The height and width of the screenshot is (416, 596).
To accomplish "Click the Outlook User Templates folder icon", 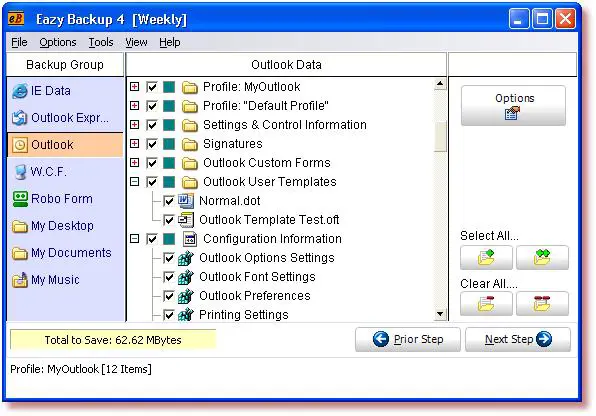I will click(x=189, y=183).
